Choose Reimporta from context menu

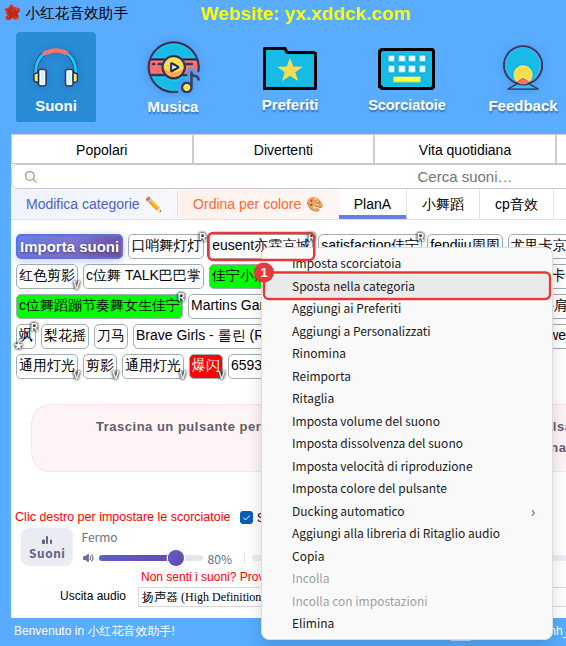[x=407, y=376]
